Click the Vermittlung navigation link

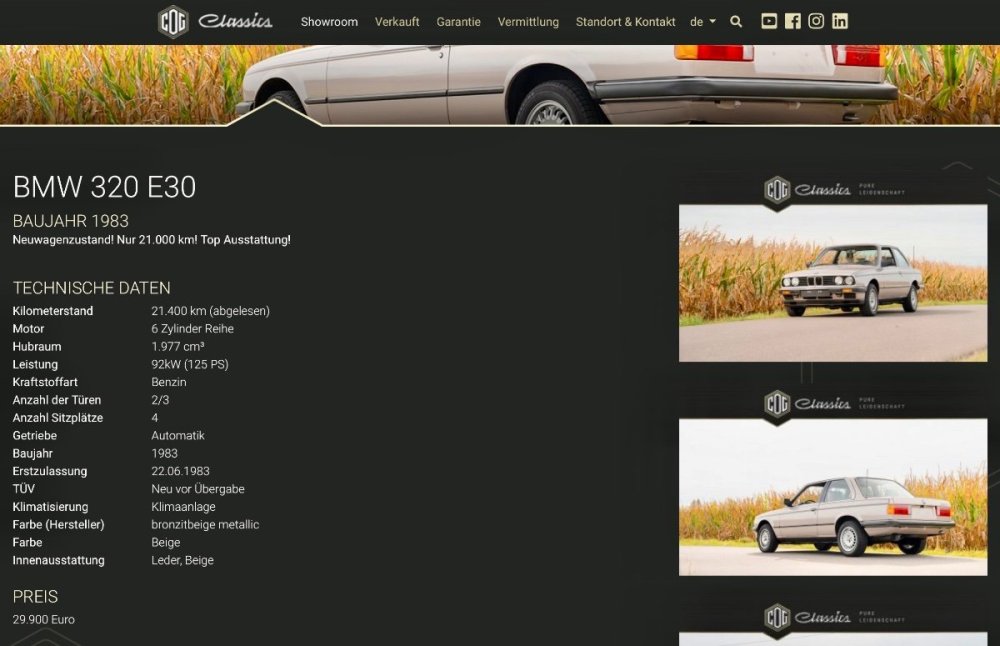(x=528, y=21)
